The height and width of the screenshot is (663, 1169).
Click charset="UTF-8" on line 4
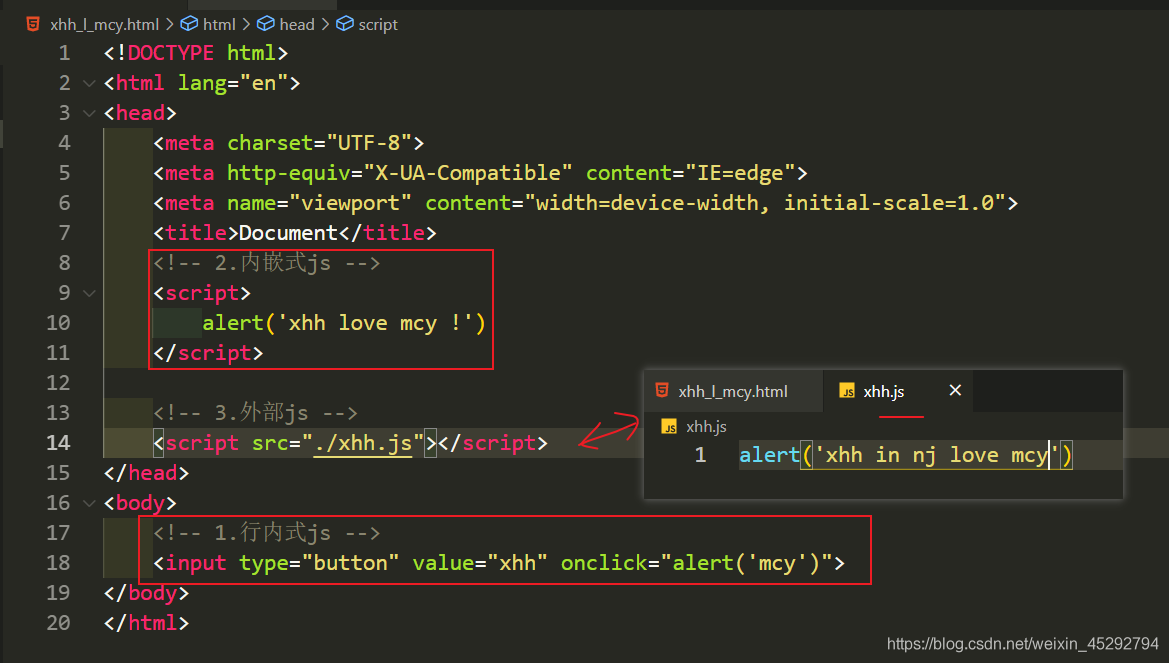(x=319, y=143)
